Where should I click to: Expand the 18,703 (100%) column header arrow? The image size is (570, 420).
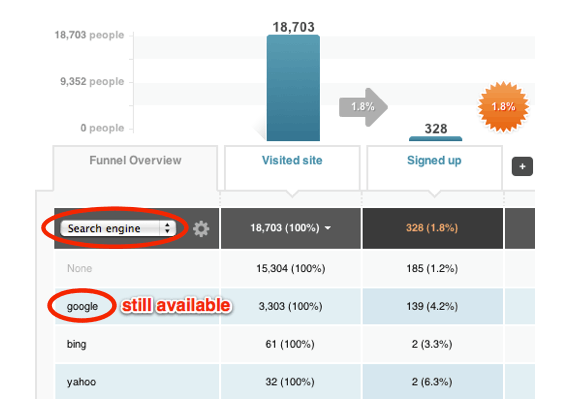click(328, 228)
